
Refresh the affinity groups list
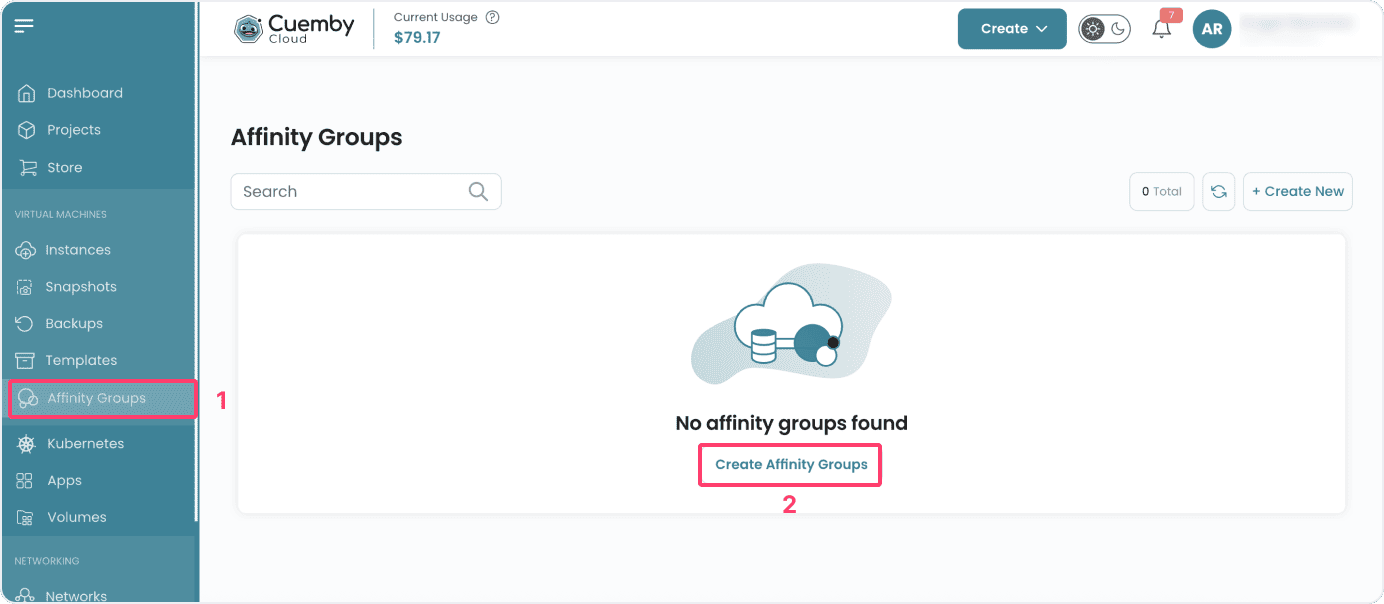pos(1218,191)
